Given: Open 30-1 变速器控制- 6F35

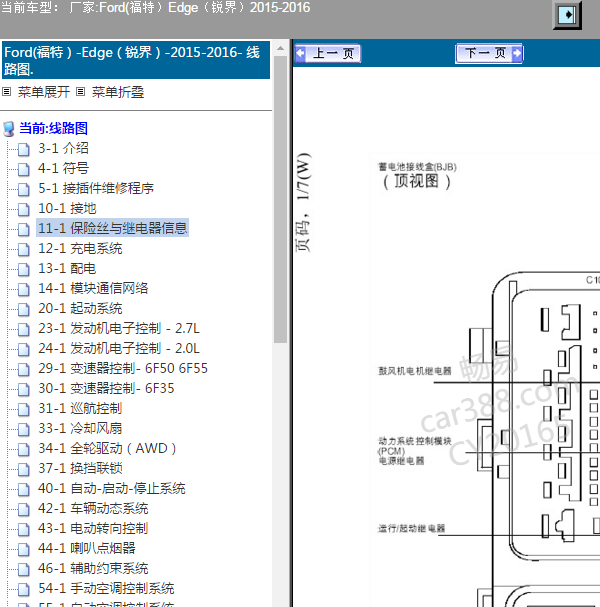Looking at the screenshot, I should coord(106,389).
